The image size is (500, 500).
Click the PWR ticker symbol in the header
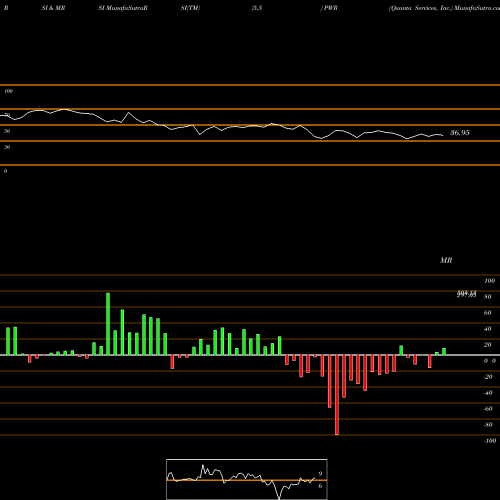coord(330,8)
